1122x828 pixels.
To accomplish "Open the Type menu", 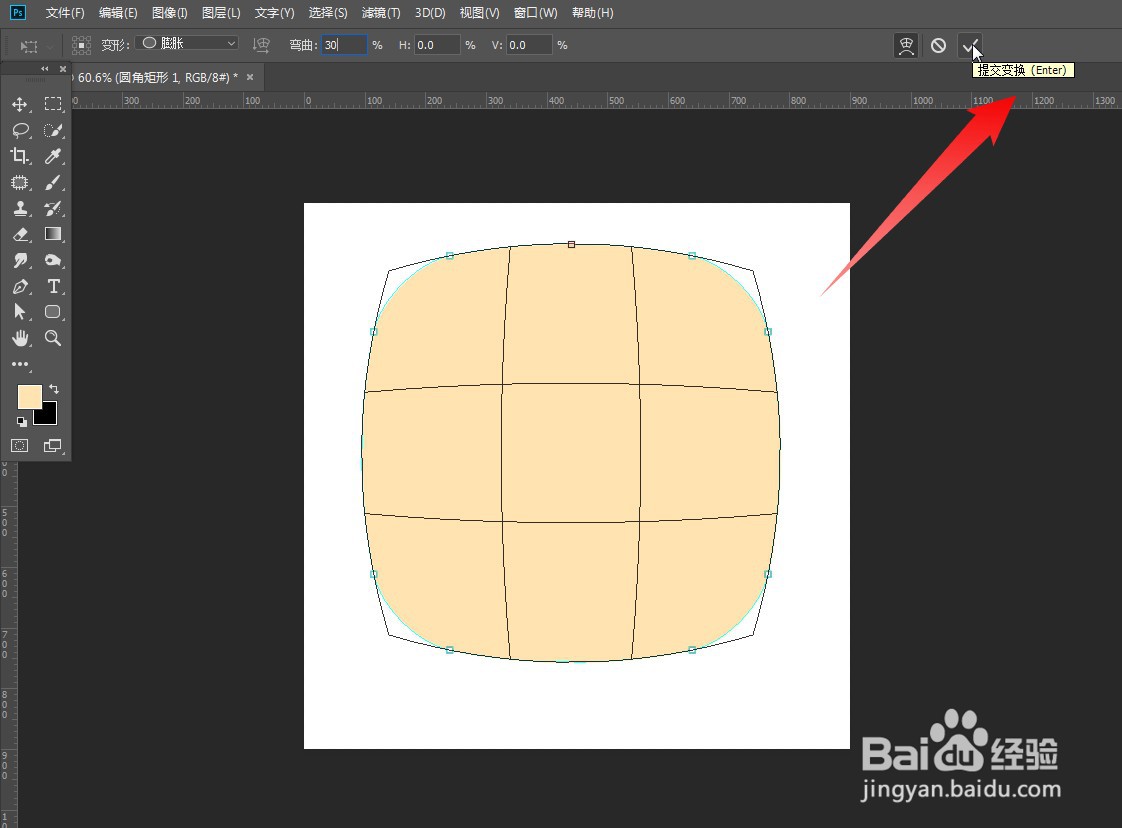I will [x=275, y=13].
